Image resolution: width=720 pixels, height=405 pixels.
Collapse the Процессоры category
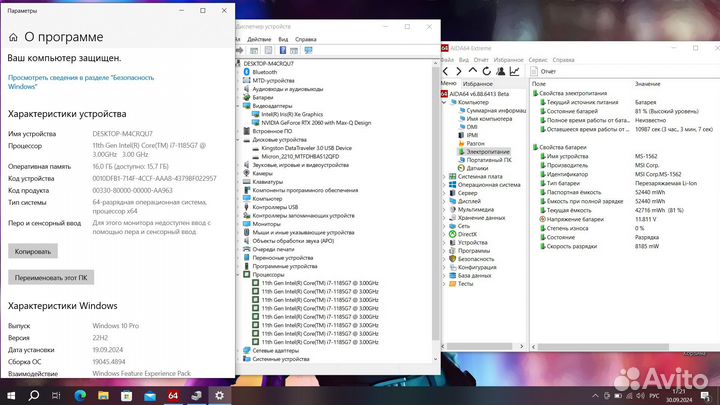[x=239, y=275]
